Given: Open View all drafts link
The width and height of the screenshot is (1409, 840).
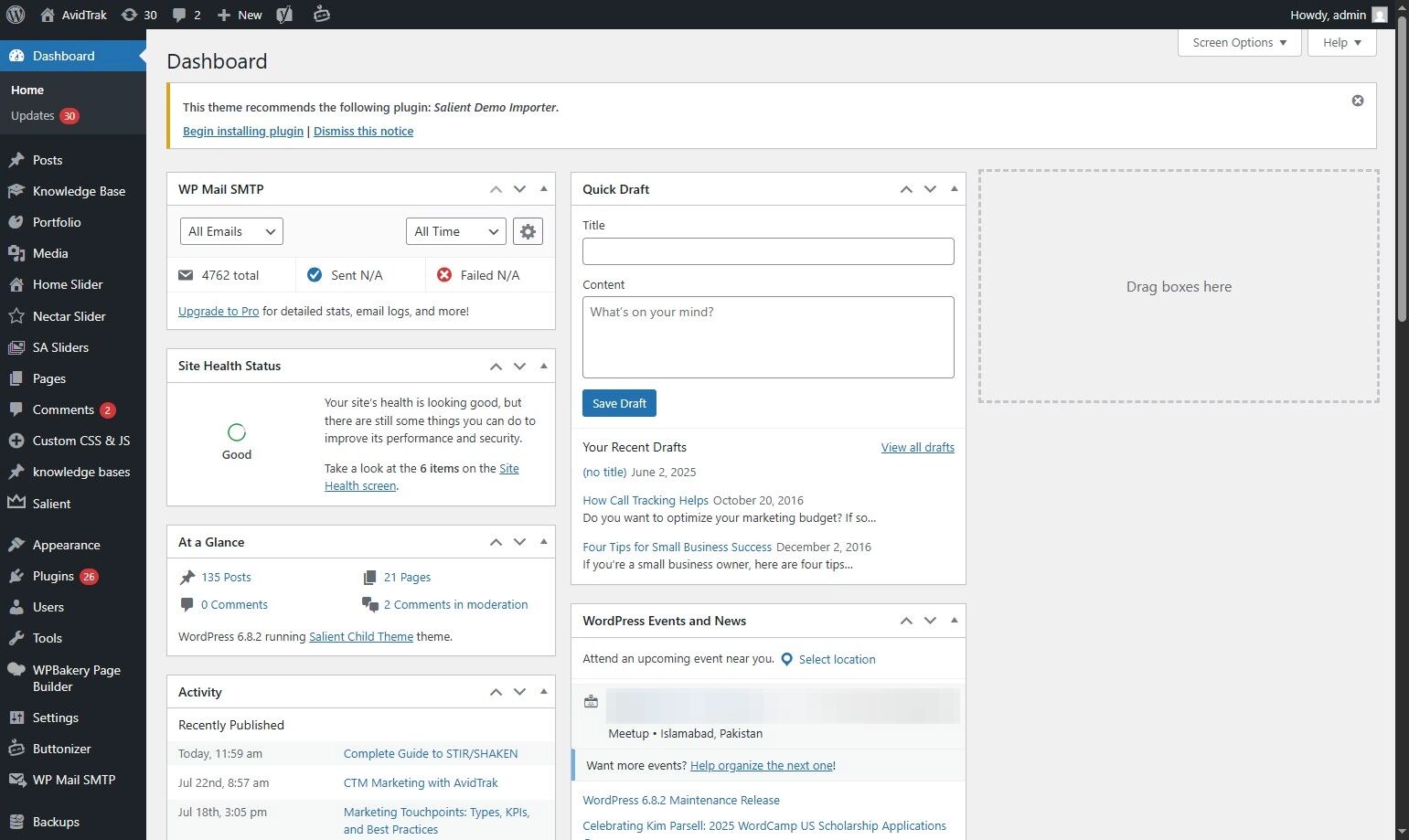Looking at the screenshot, I should point(918,447).
